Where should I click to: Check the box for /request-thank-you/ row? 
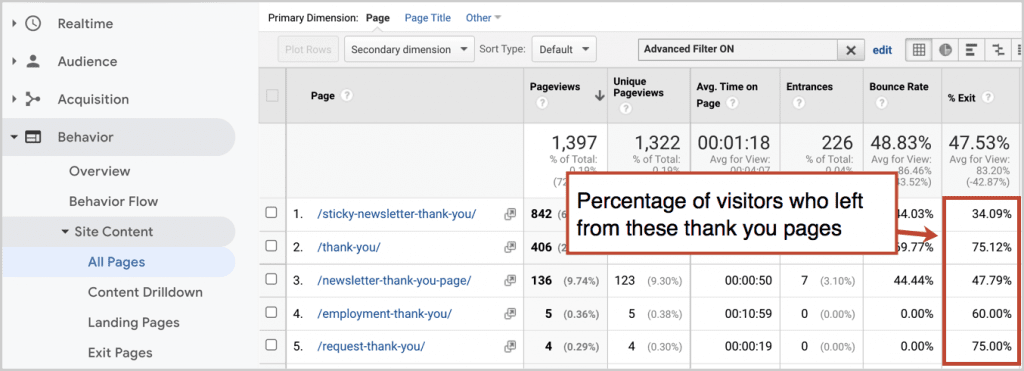coord(272,345)
